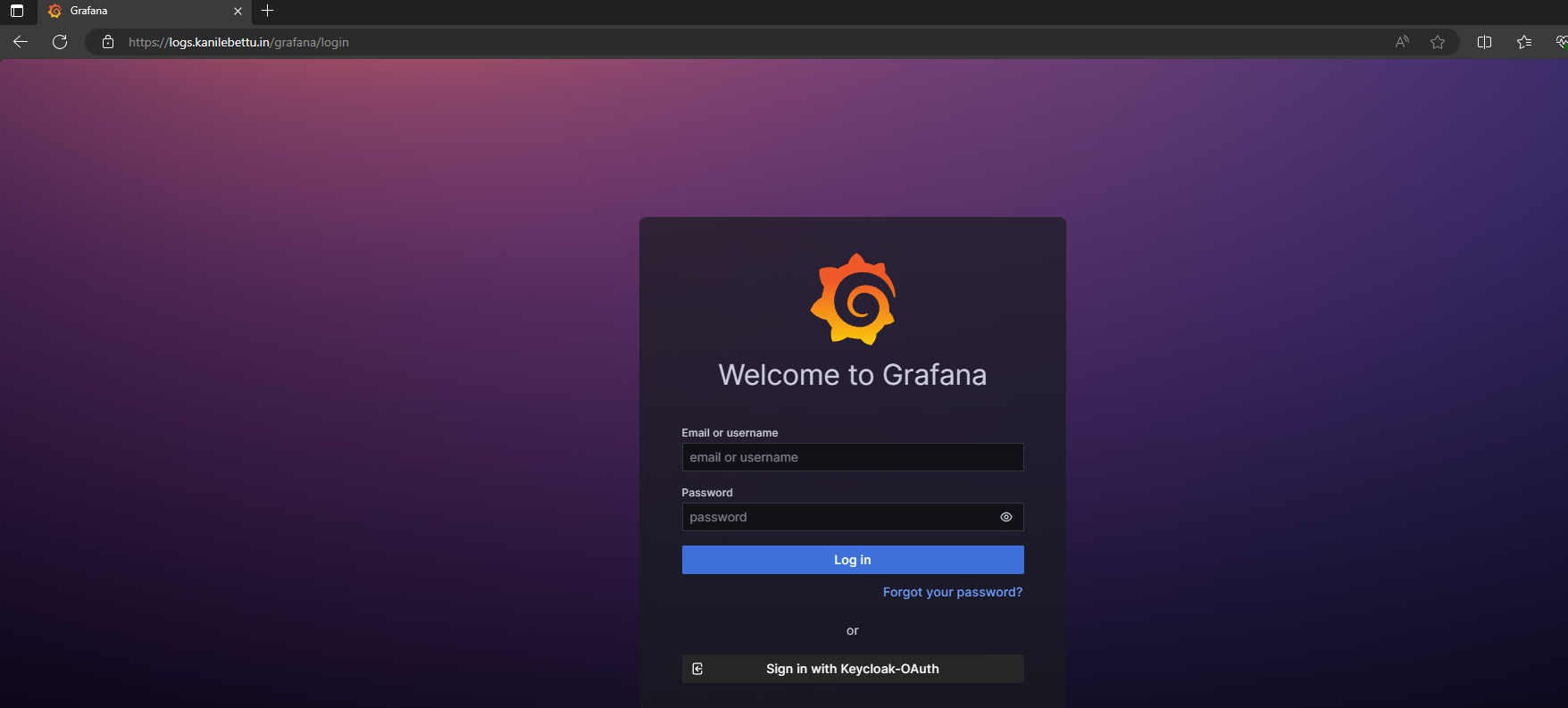Click the browser essentials heart icon

tap(1562, 42)
